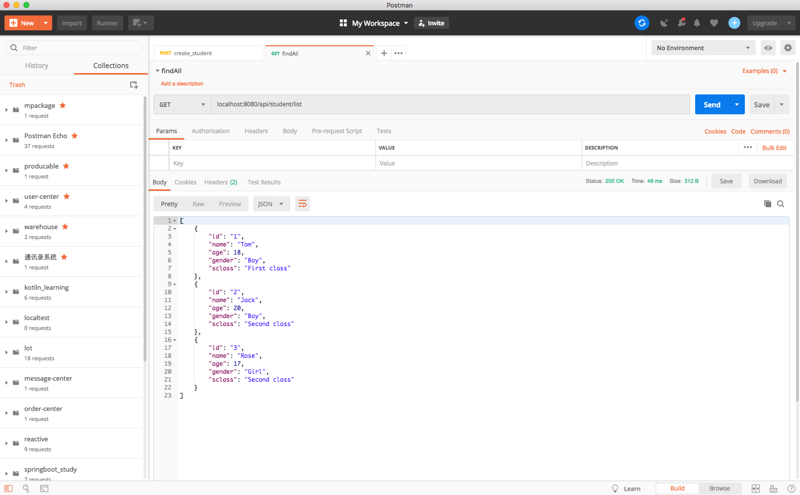Open keyboard shortcuts icon in status bar
800x495 pixels.
pos(773,488)
